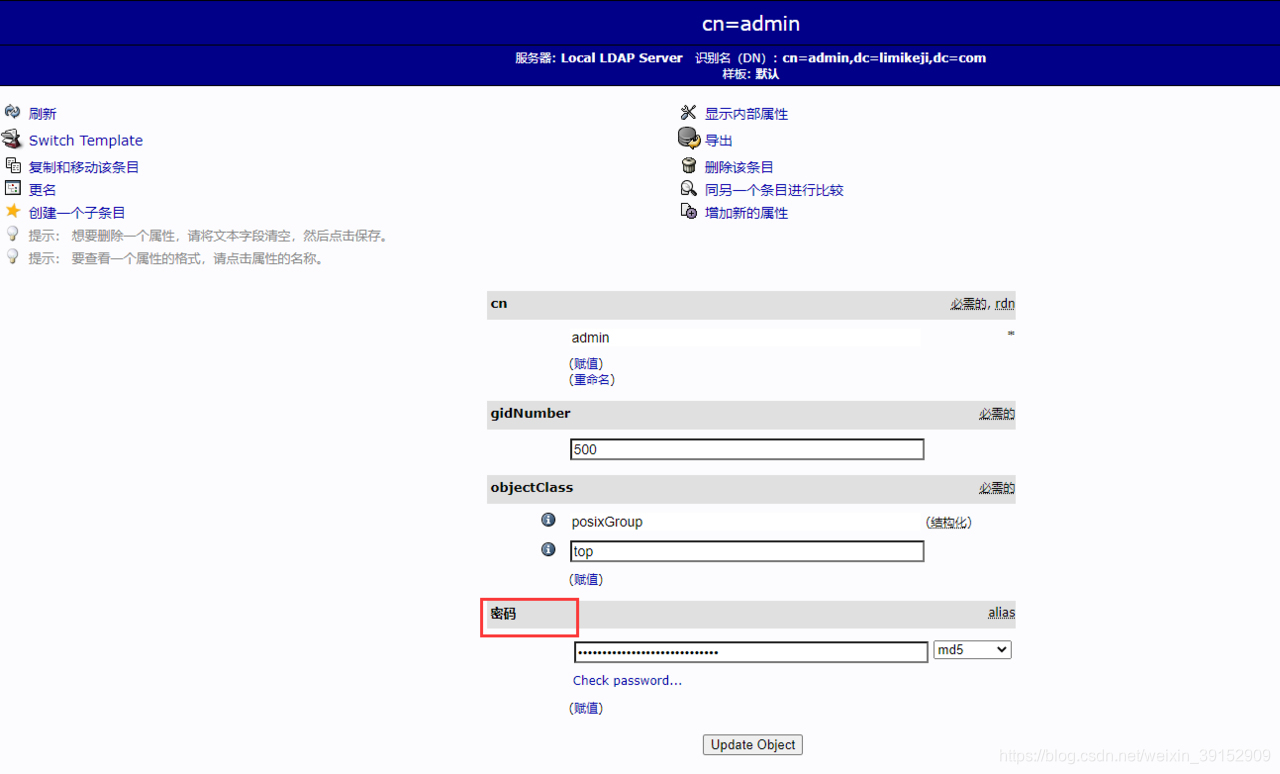Open the 删除该条目 link
Viewport: 1280px width, 774px height.
pos(739,167)
